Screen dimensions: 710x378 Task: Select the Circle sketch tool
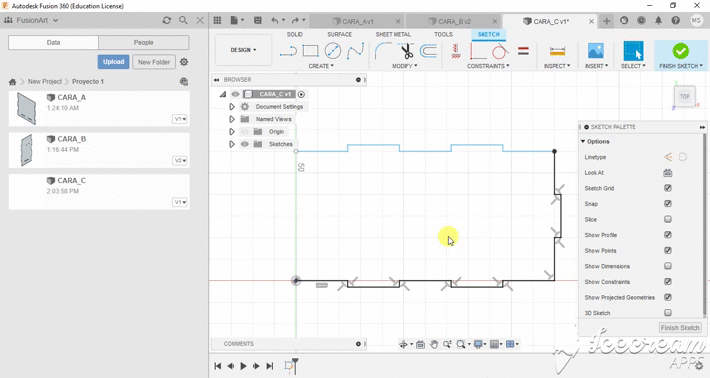[x=333, y=51]
